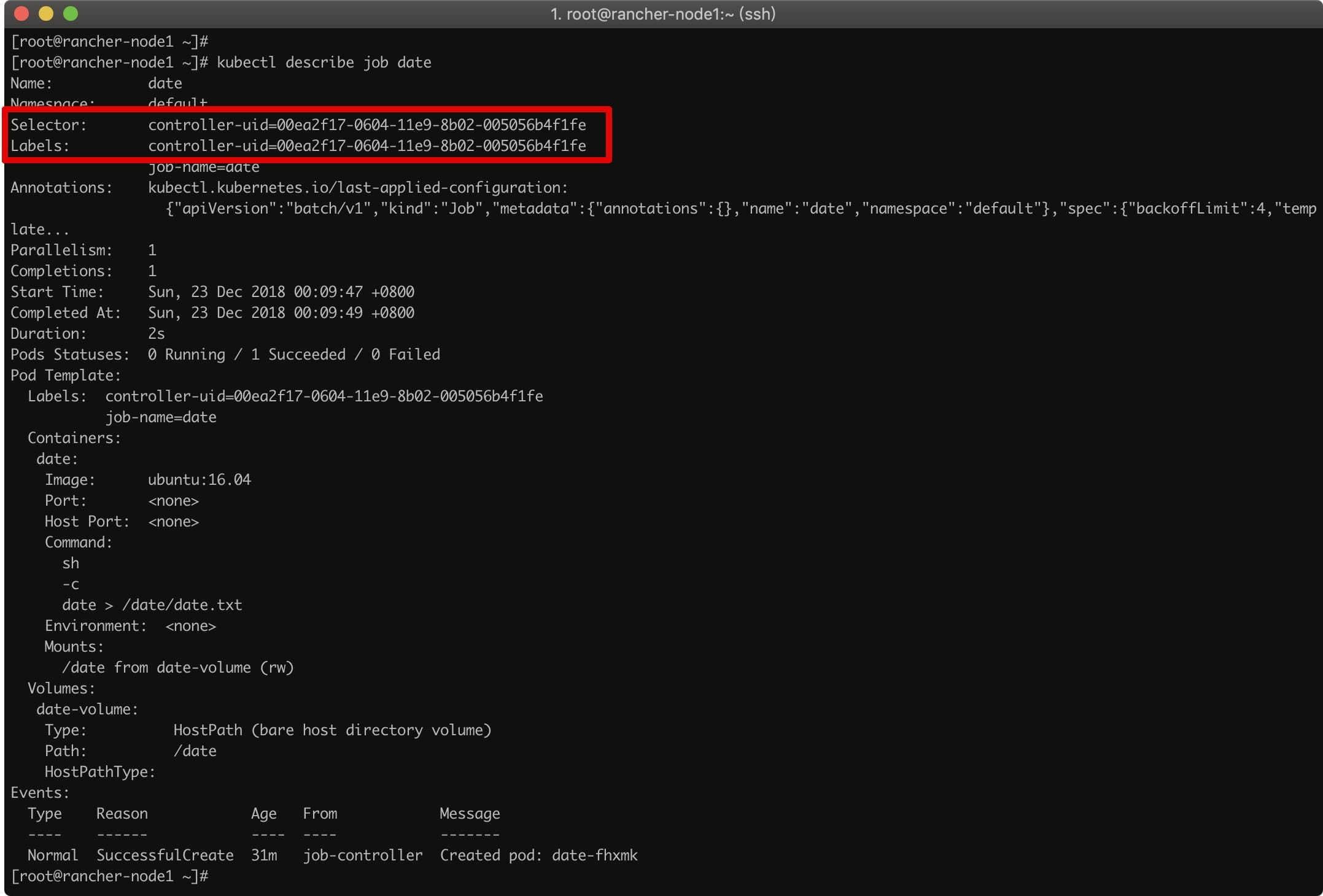Click the SuccessfulCreate event reason

[x=165, y=855]
